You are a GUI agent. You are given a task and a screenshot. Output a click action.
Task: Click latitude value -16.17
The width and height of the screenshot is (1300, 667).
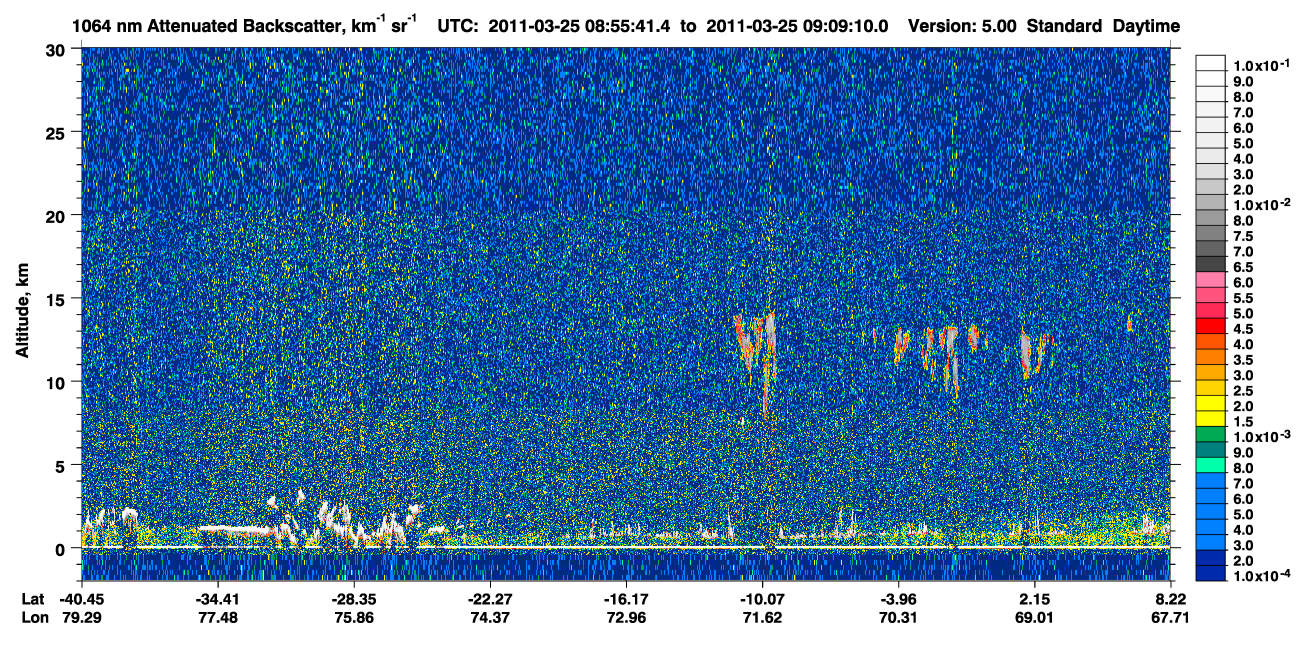tap(625, 600)
